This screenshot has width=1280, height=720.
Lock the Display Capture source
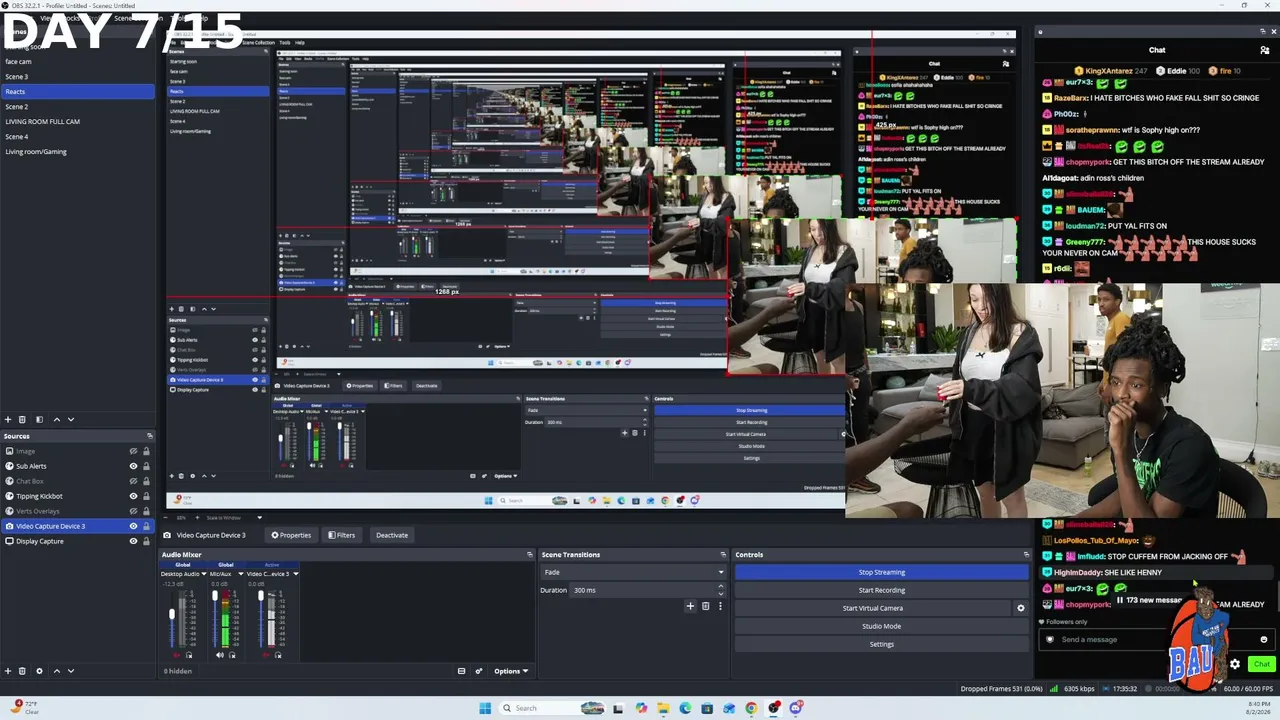[146, 541]
